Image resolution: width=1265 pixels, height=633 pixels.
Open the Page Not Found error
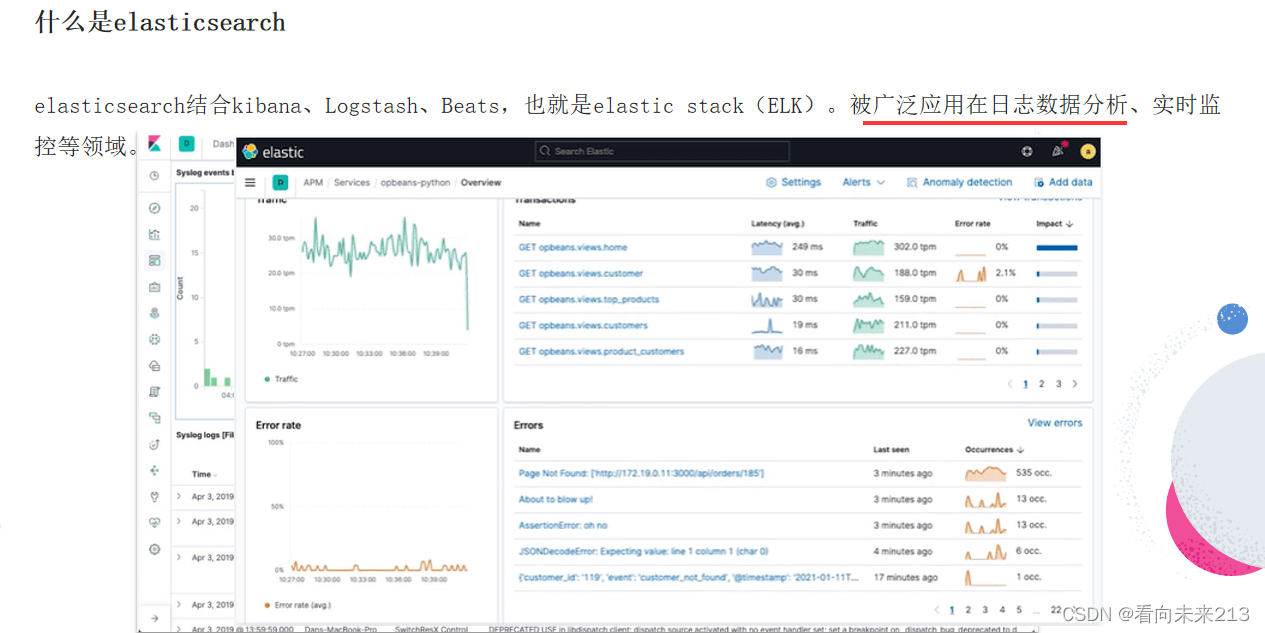coord(641,473)
